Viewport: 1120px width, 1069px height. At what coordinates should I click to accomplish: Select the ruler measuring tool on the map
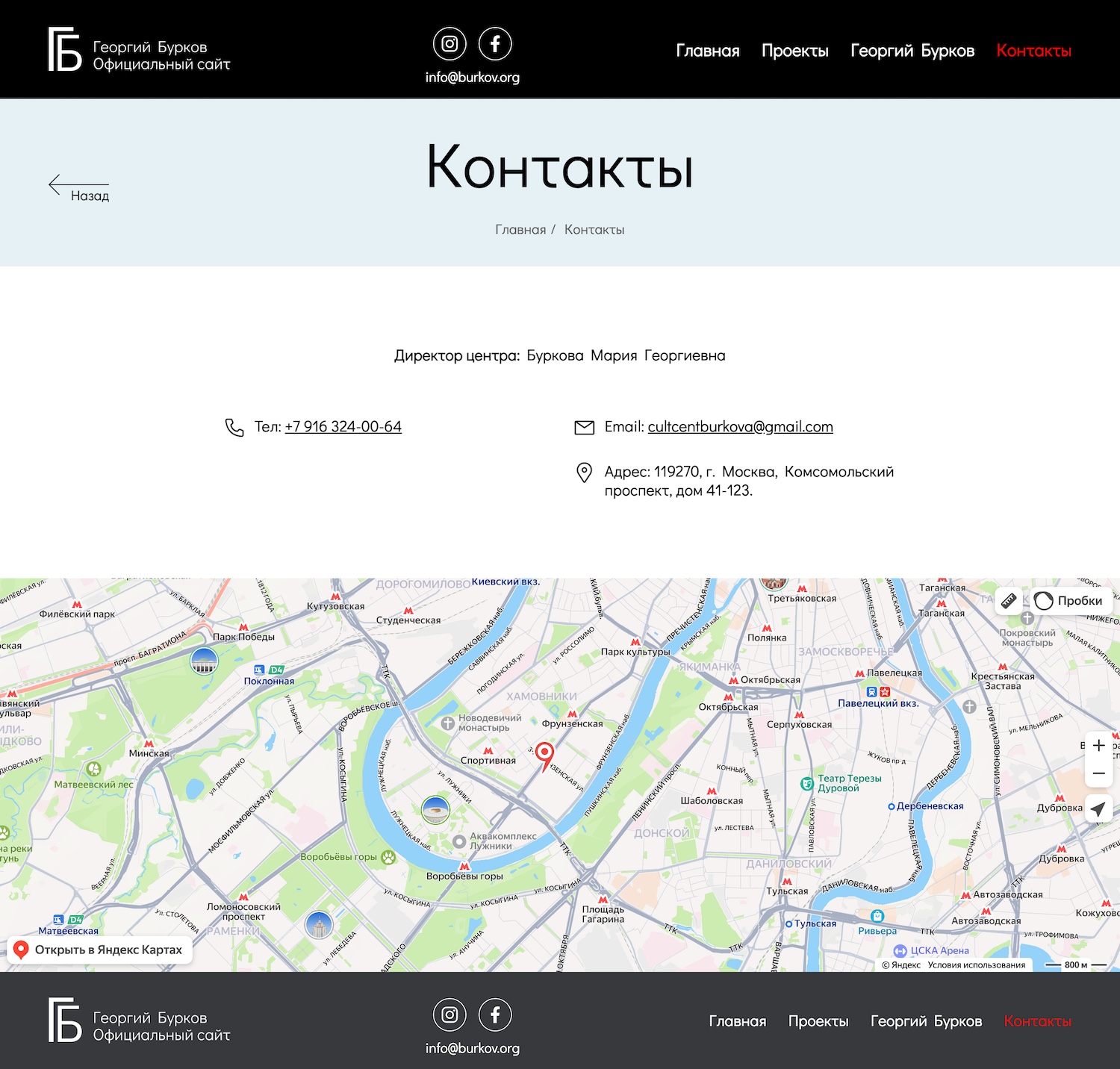[x=1009, y=601]
